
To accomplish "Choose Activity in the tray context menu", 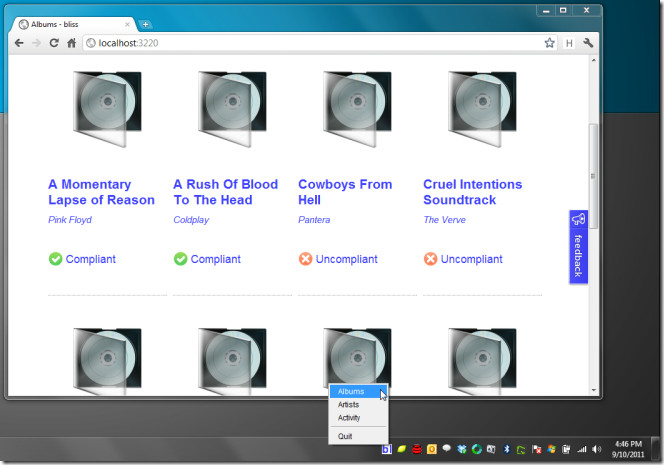I will [358, 418].
